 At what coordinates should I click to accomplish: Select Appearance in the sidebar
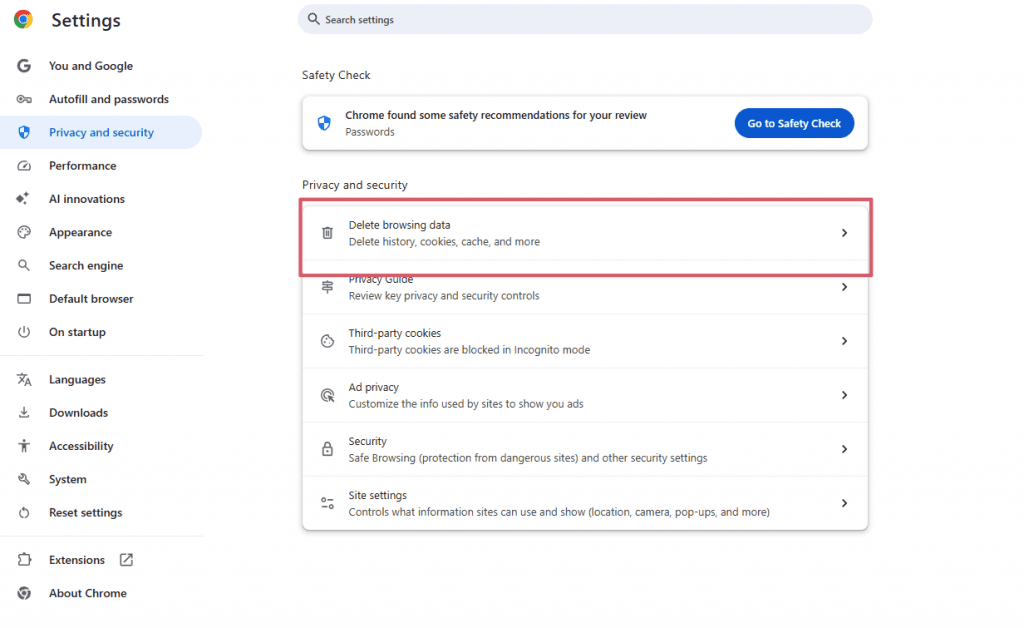click(x=80, y=232)
